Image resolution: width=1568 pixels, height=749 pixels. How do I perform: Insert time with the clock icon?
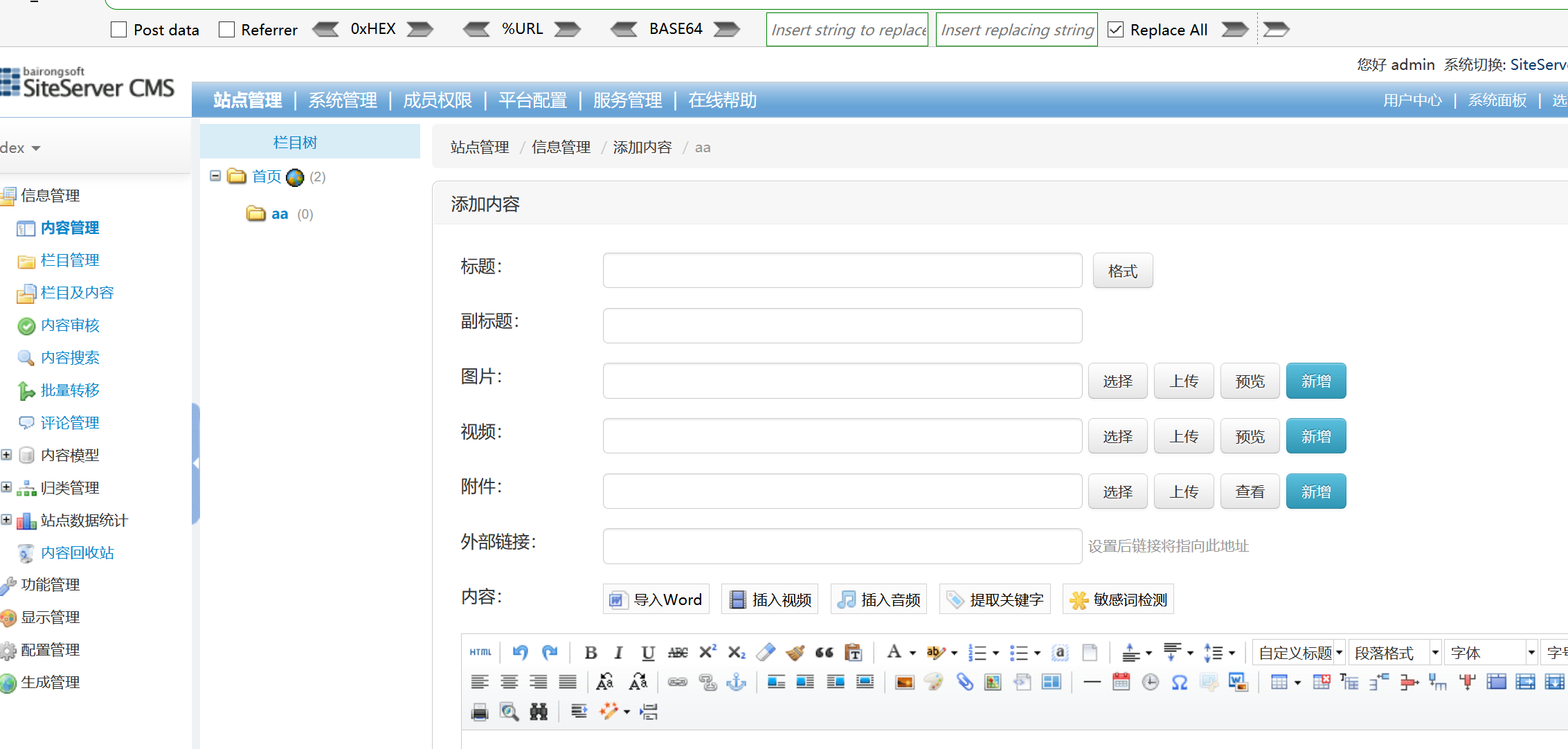pyautogui.click(x=1151, y=682)
